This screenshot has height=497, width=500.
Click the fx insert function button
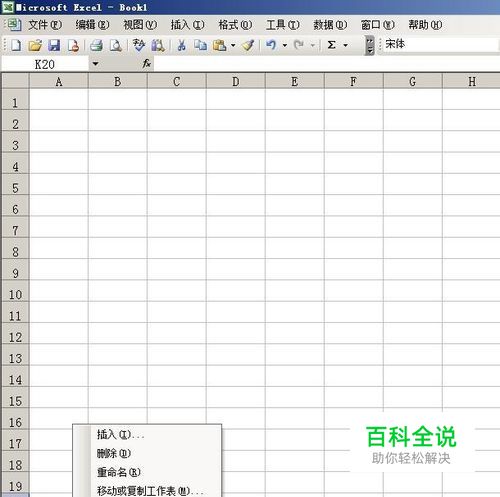(147, 63)
